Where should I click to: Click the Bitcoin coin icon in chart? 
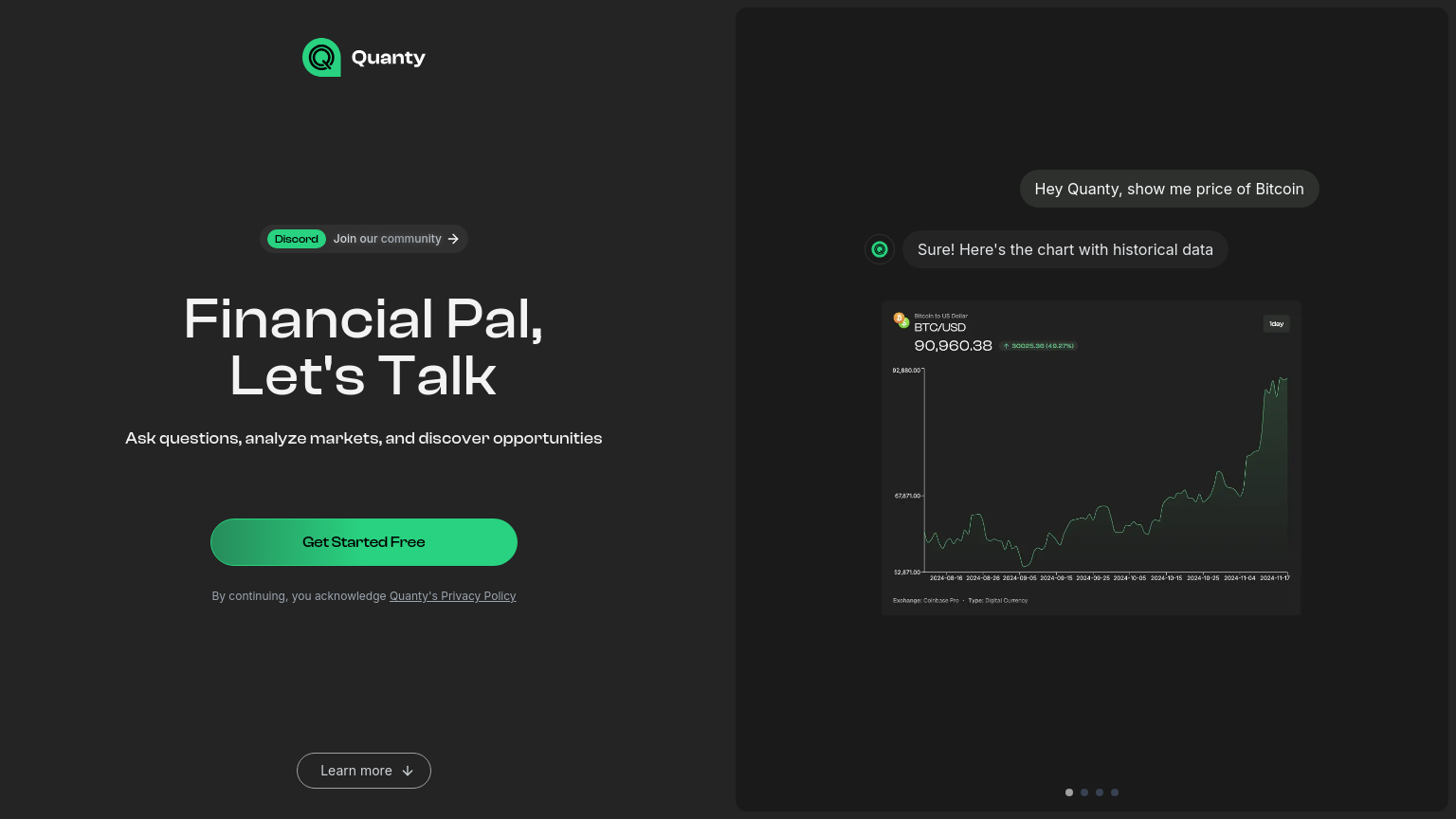point(900,319)
